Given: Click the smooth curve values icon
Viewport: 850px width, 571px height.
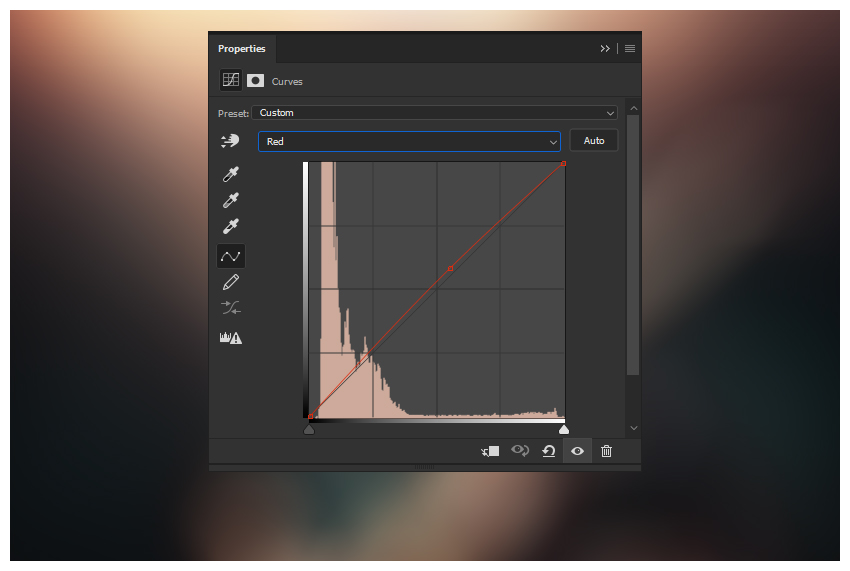Looking at the screenshot, I should click(231, 308).
